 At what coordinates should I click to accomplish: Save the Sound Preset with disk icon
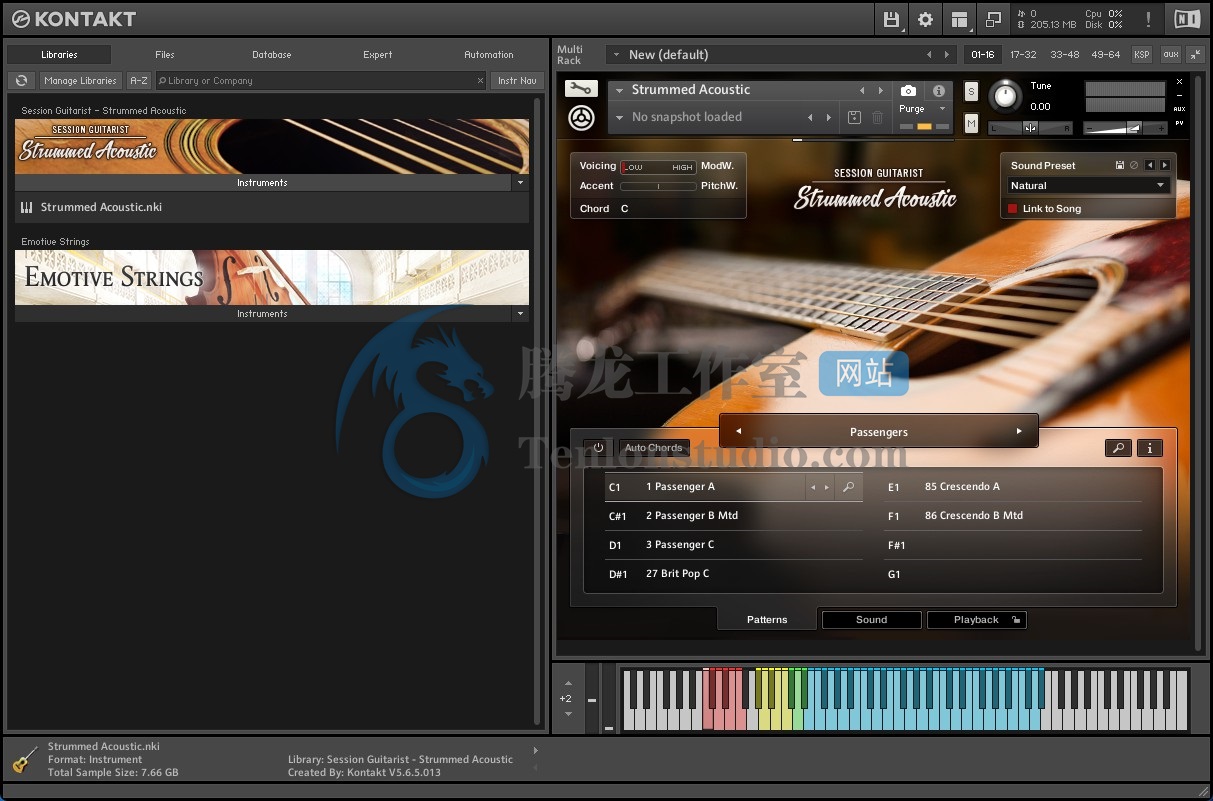pyautogui.click(x=1120, y=166)
